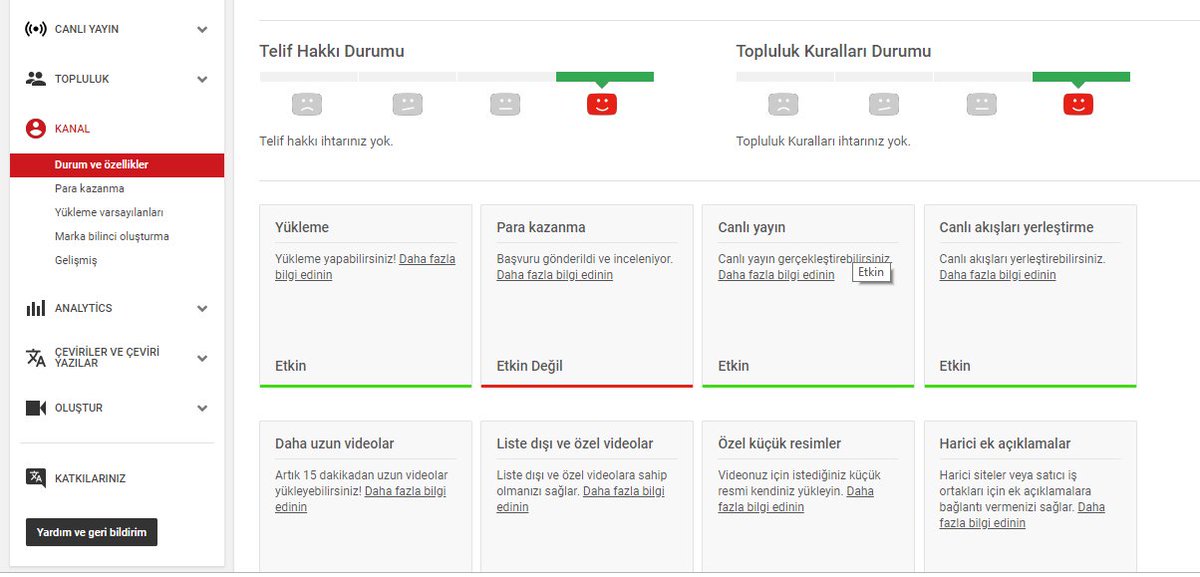Open Marka bilinci oluşturma page

coord(112,237)
